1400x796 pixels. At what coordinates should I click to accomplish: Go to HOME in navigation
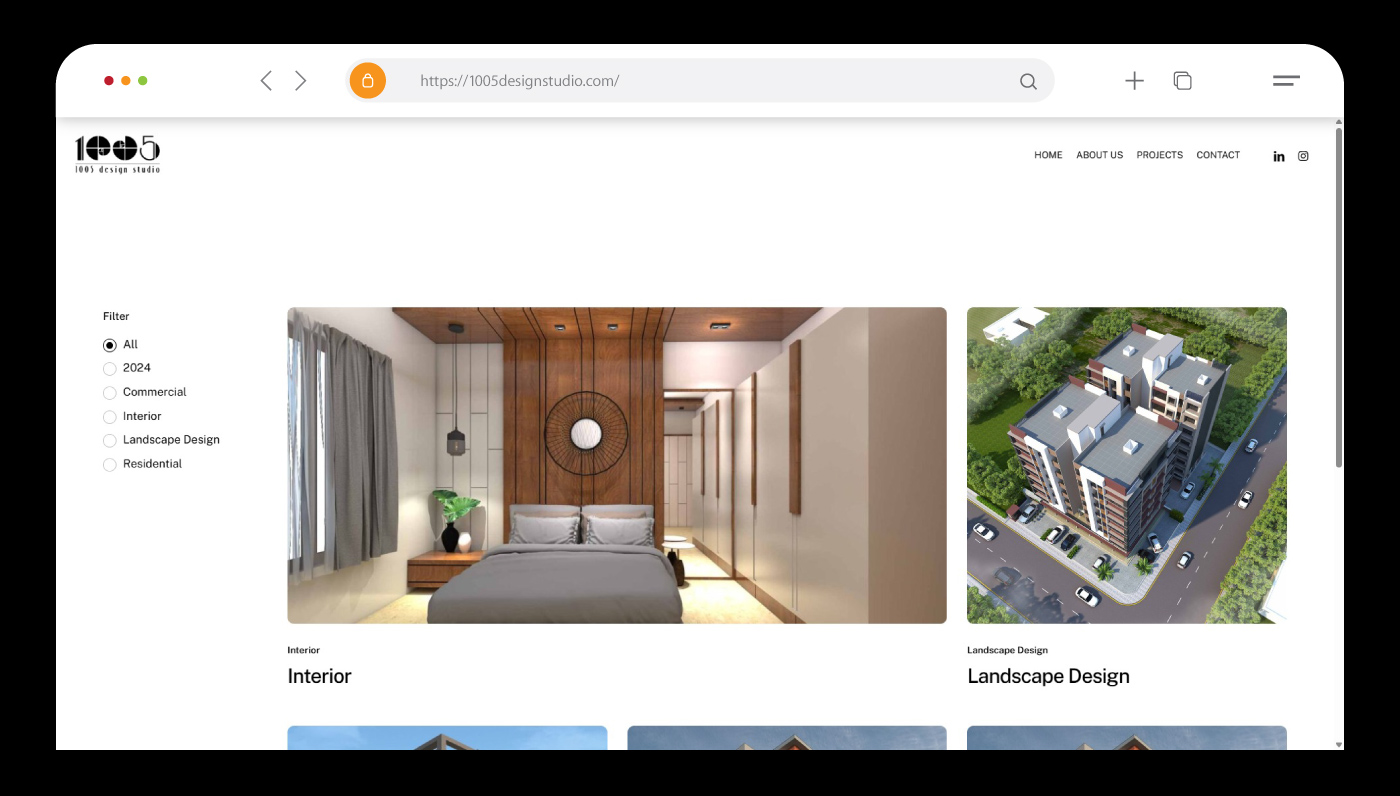(x=1048, y=155)
